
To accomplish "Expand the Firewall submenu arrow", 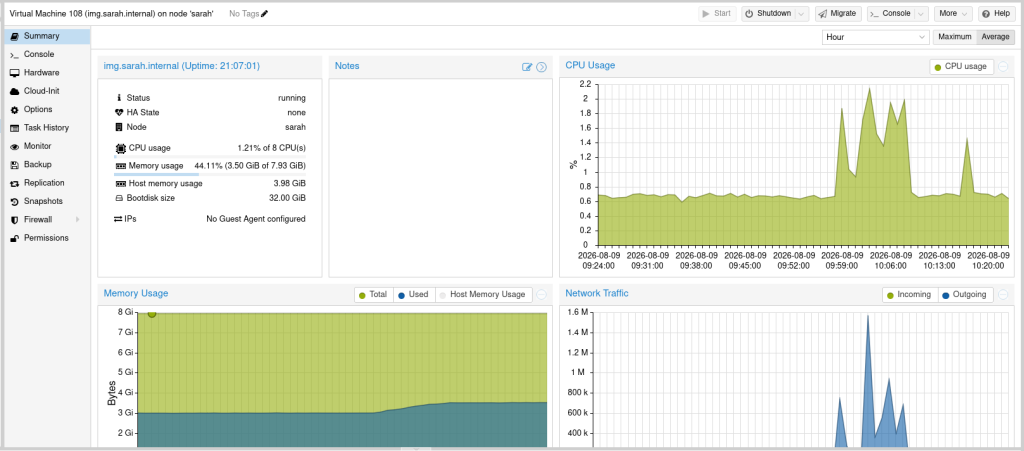I will point(78,220).
